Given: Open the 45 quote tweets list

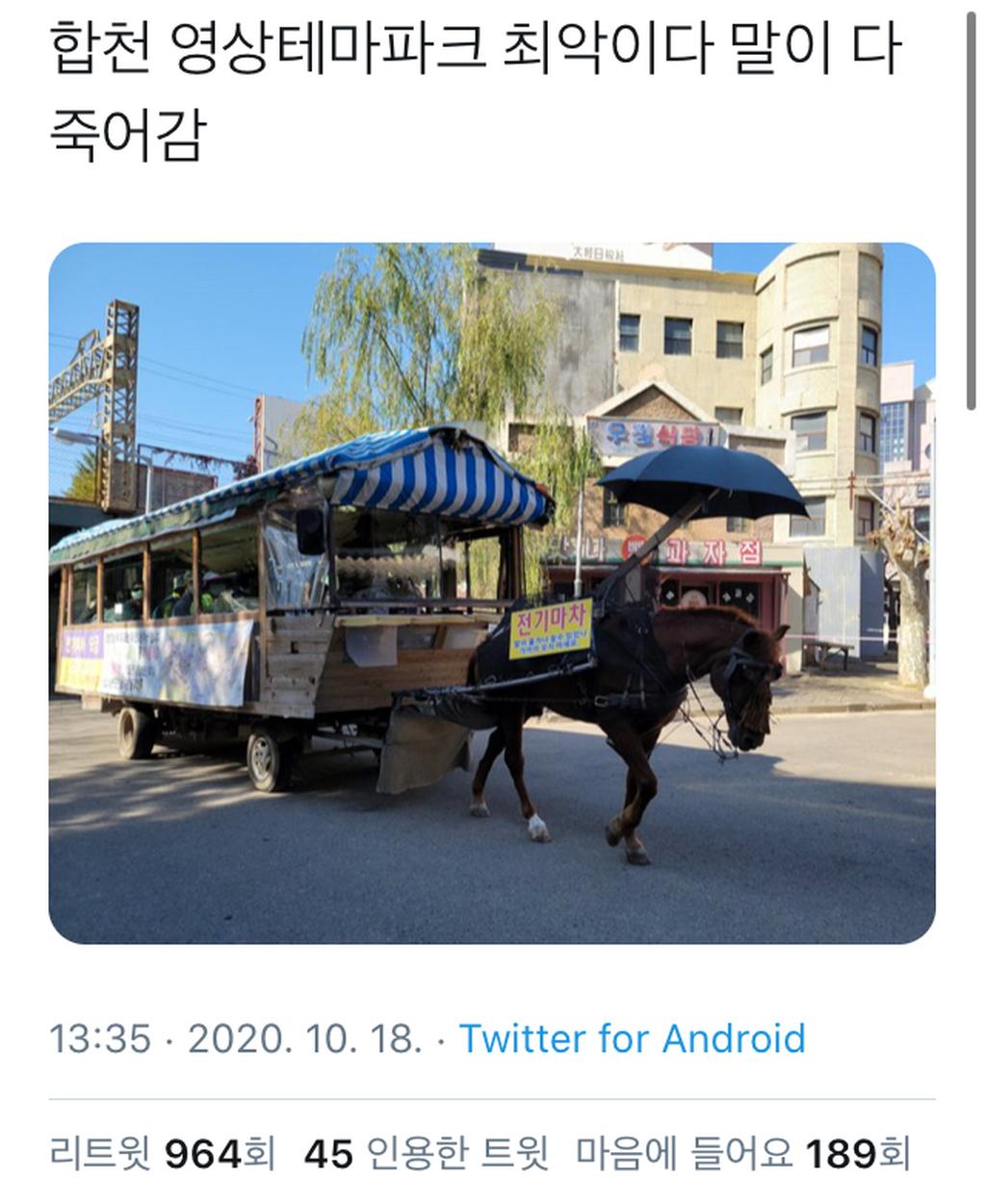Looking at the screenshot, I should tap(427, 1152).
